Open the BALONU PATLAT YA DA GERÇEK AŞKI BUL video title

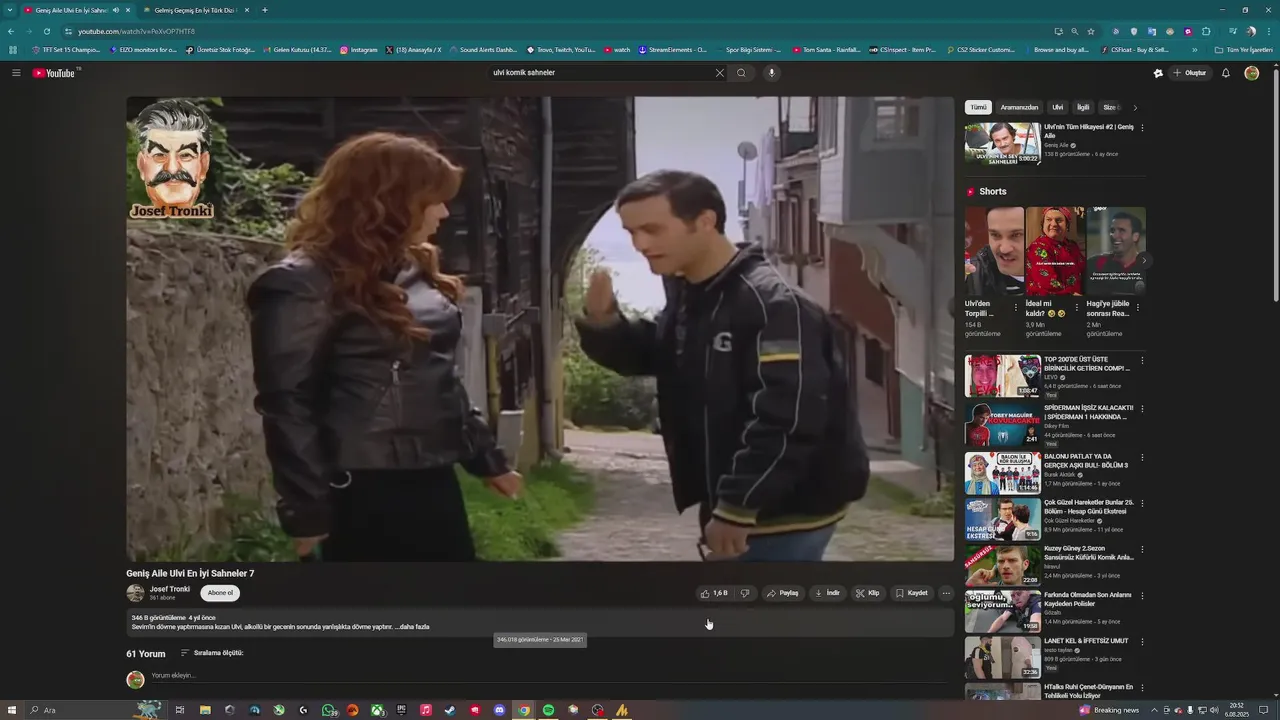click(x=1086, y=461)
